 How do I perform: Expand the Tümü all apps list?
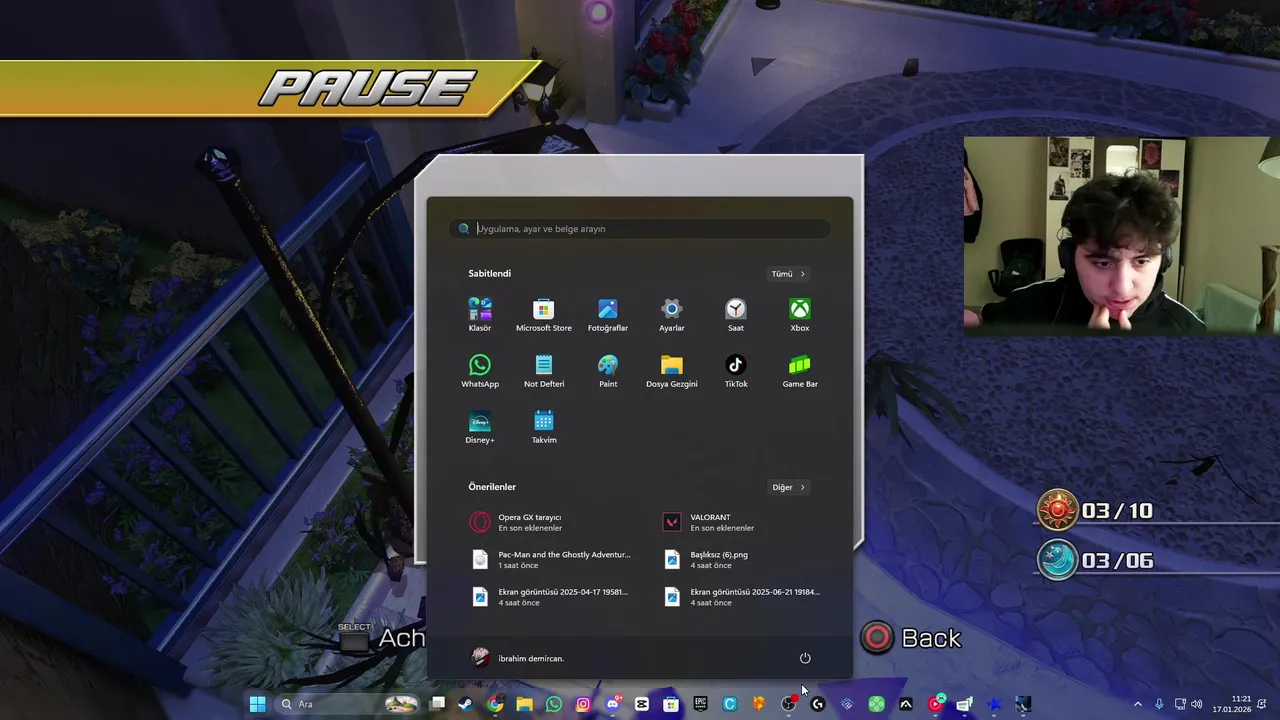pyautogui.click(x=788, y=274)
